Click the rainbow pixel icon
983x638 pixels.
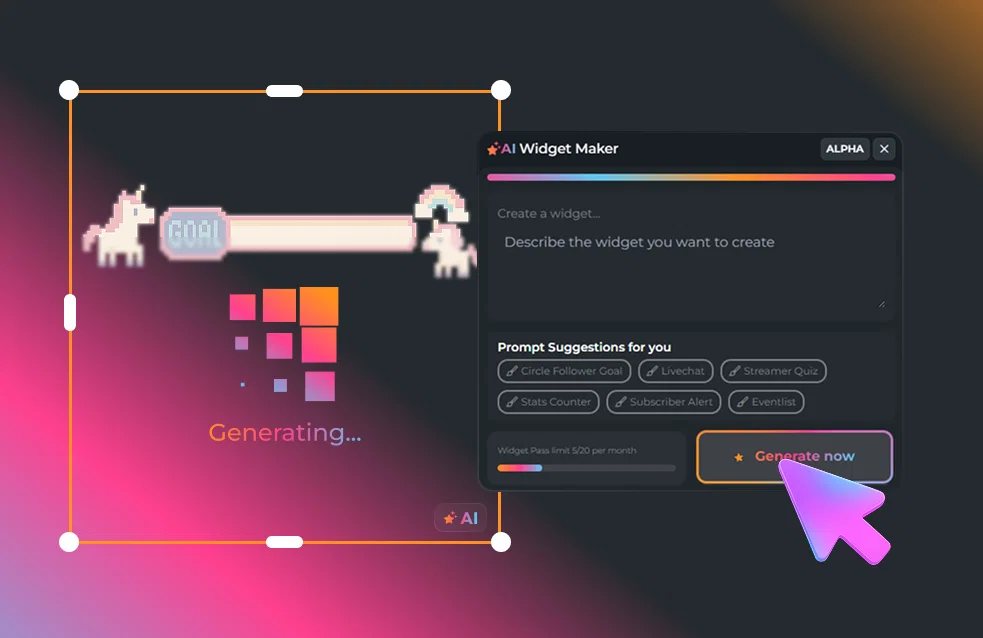(x=441, y=203)
